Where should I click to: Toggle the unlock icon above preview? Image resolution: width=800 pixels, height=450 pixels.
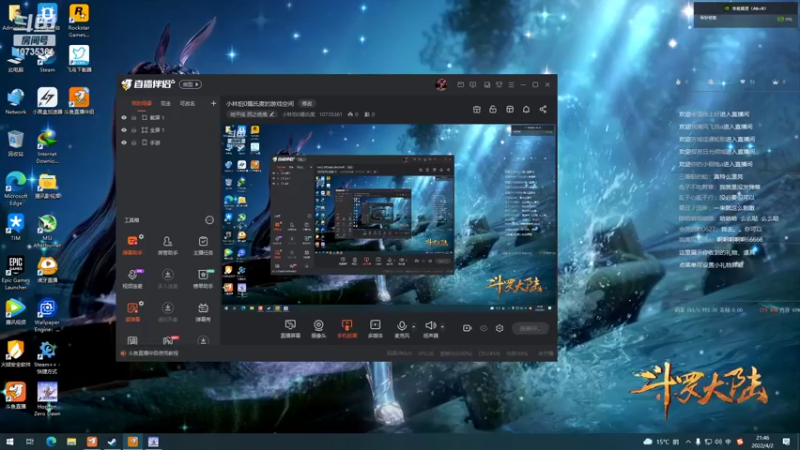point(493,109)
